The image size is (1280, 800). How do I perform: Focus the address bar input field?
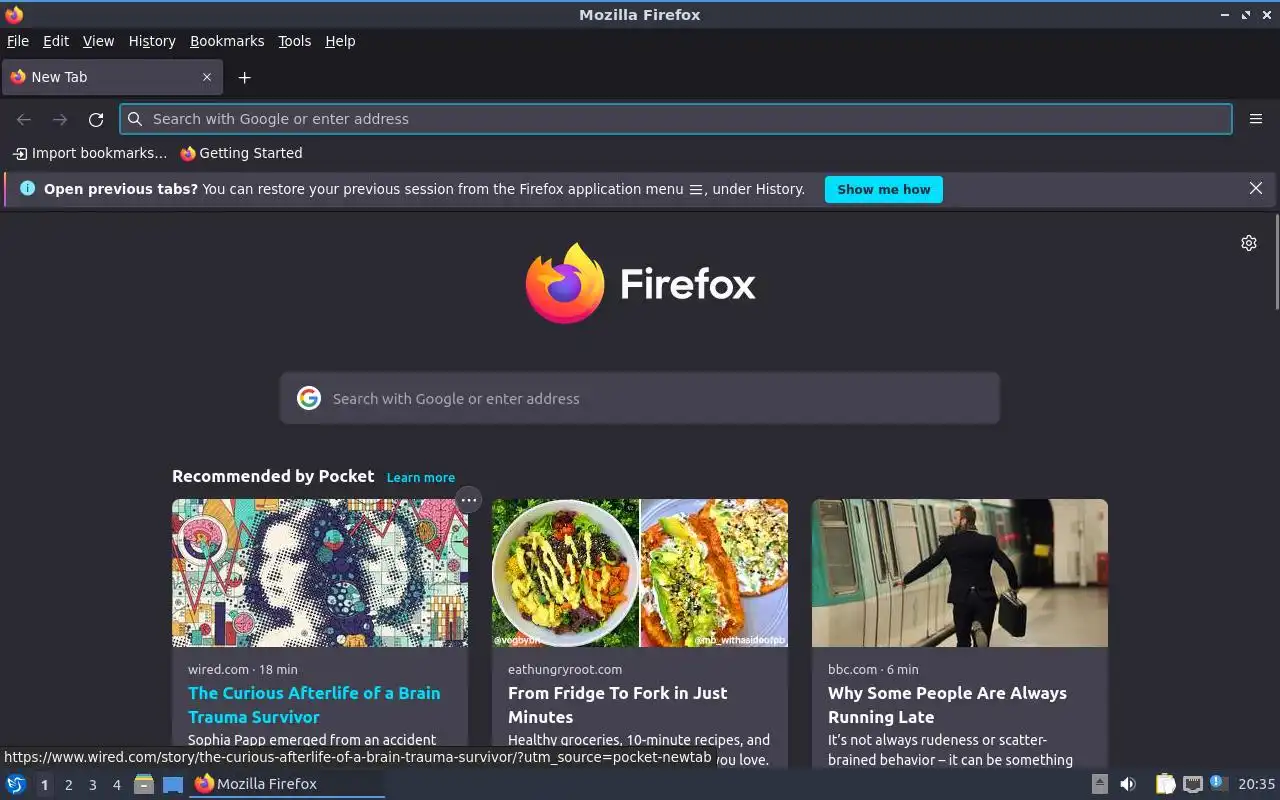click(676, 119)
